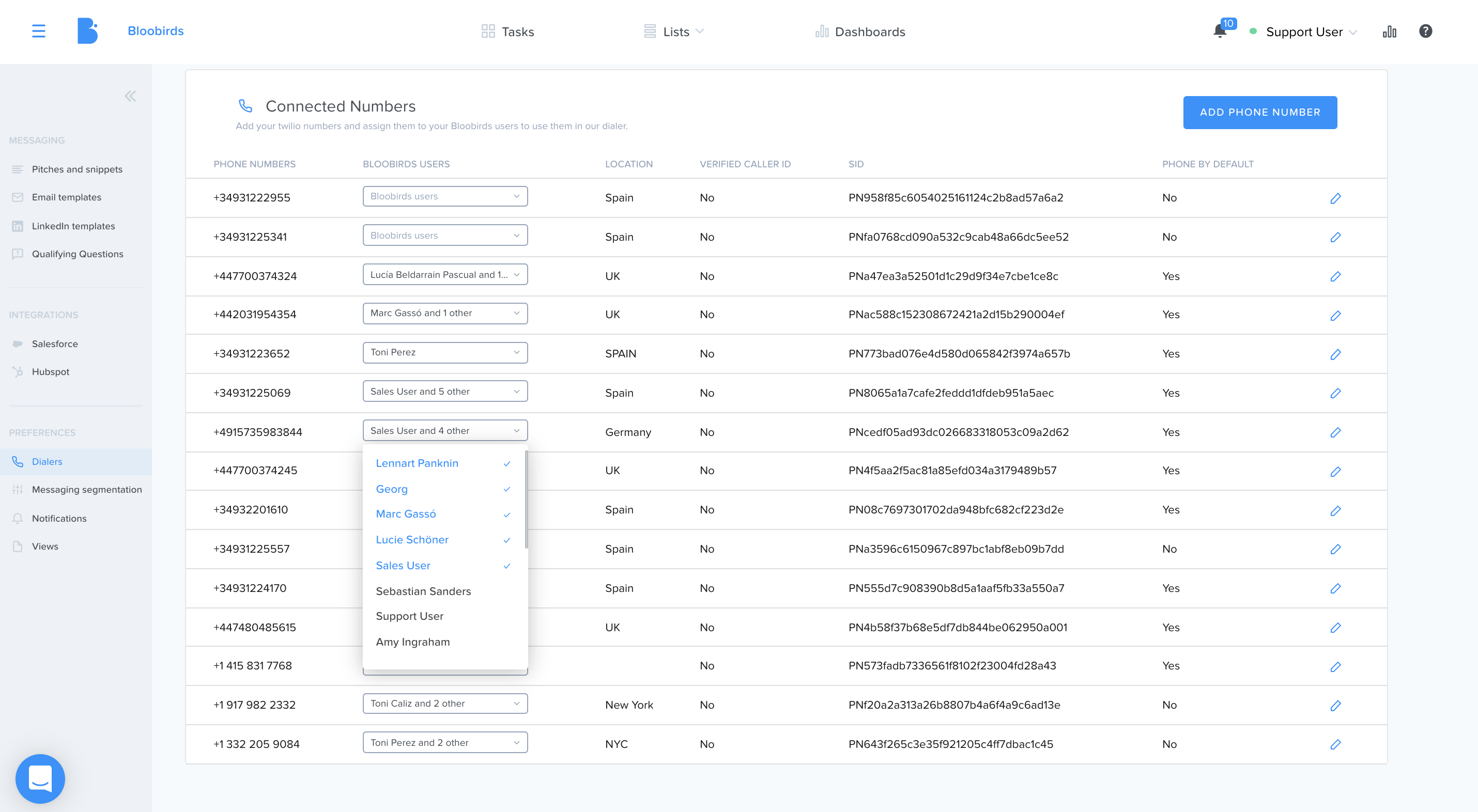Click the Hubspot sidebar icon

click(x=18, y=371)
